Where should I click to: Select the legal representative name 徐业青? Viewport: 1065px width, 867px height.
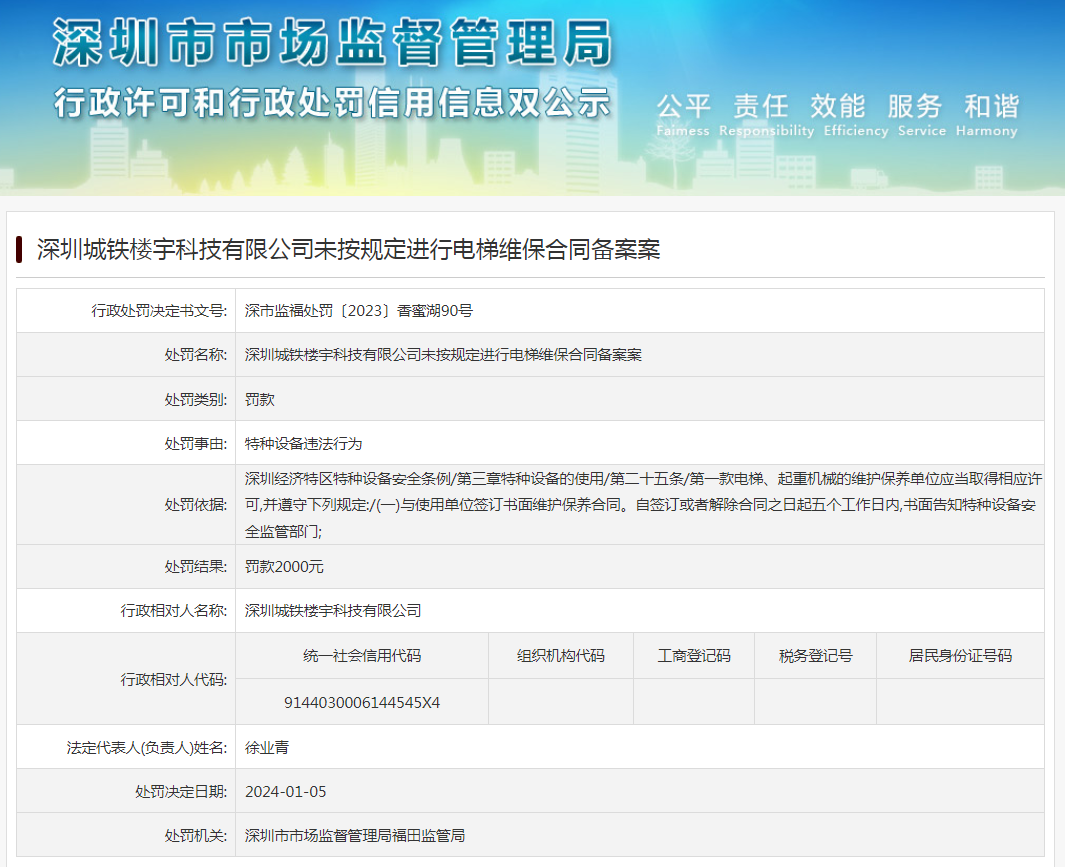coord(267,747)
